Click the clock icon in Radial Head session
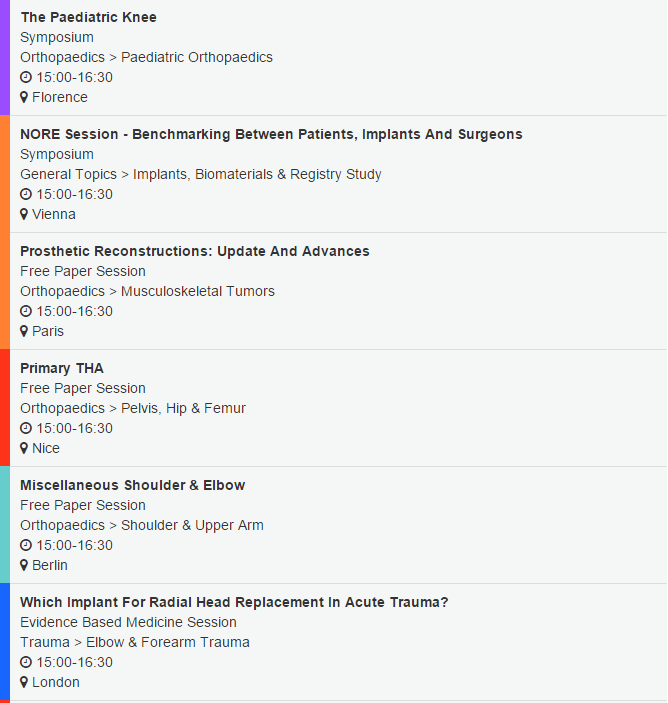Image resolution: width=668 pixels, height=703 pixels. [26, 662]
